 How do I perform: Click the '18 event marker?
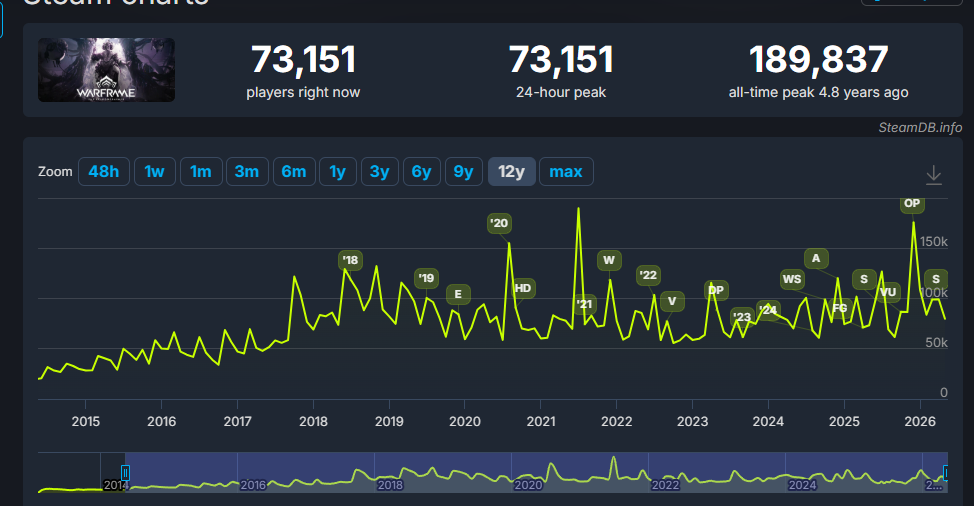[x=350, y=260]
